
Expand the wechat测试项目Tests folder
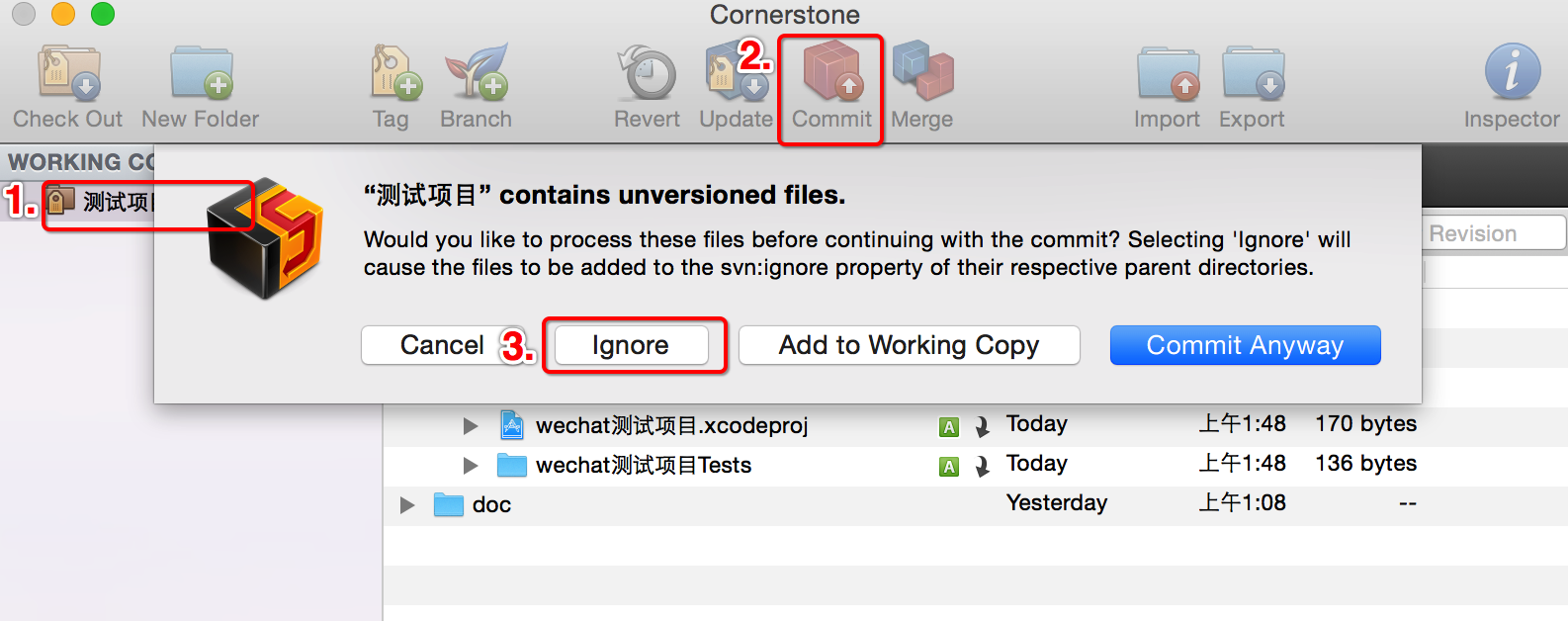point(471,466)
